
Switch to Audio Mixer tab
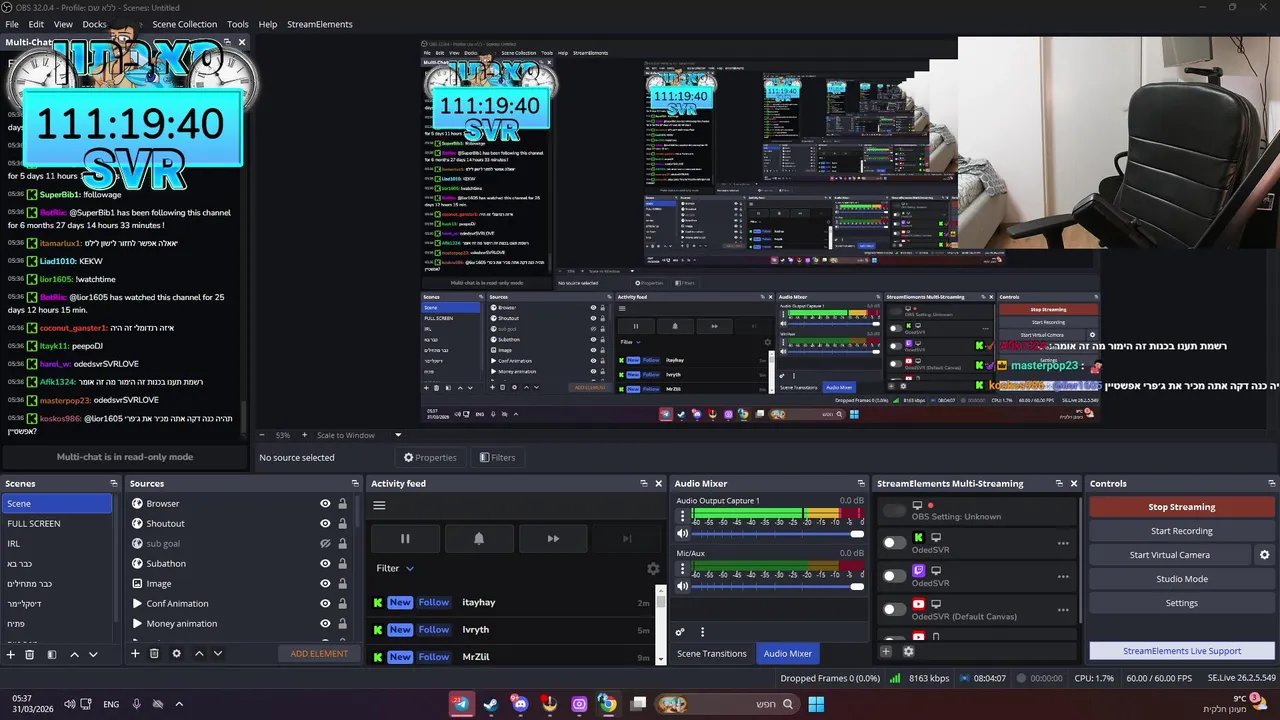click(788, 654)
